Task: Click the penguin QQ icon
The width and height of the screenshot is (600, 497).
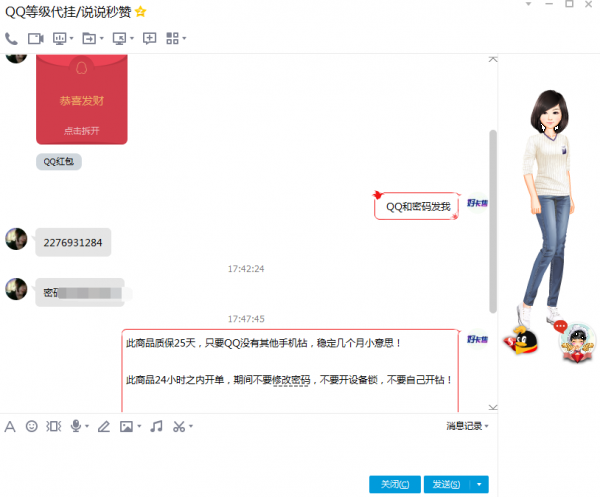Action: [x=522, y=341]
